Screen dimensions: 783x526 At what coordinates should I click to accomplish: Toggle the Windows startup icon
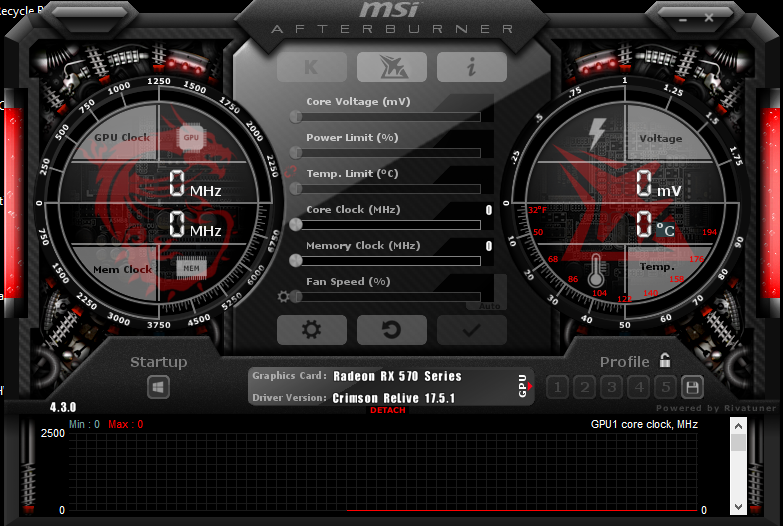coord(158,388)
